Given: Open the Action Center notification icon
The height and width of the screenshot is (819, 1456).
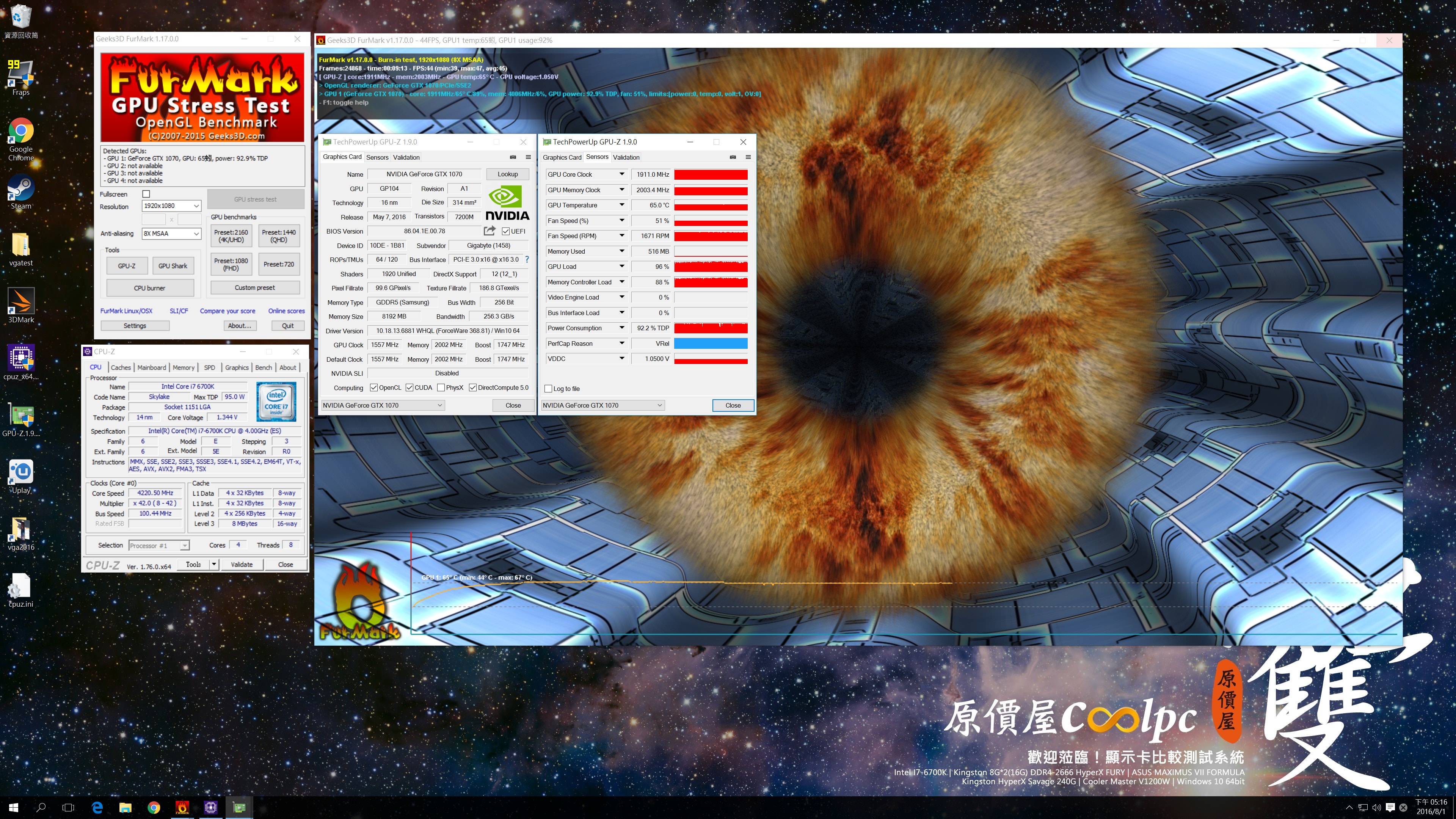Looking at the screenshot, I should point(1390,808).
